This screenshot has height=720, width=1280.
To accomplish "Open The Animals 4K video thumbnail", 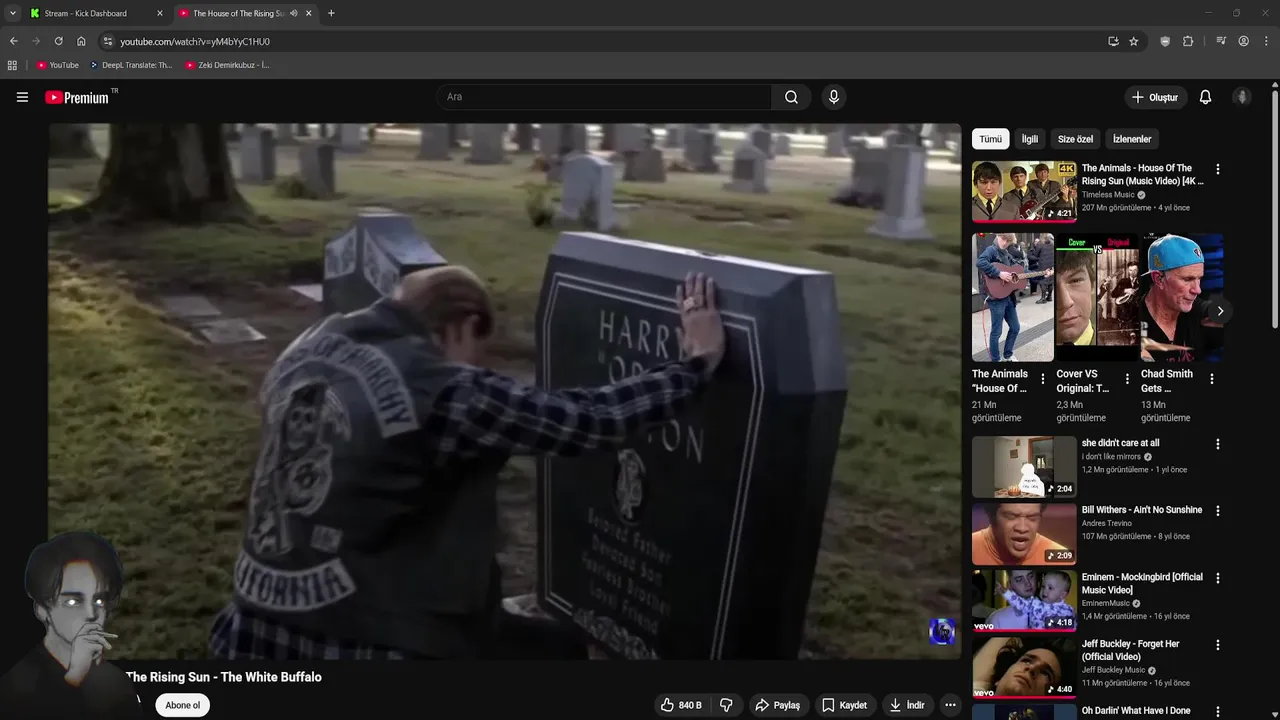I will tap(1024, 191).
